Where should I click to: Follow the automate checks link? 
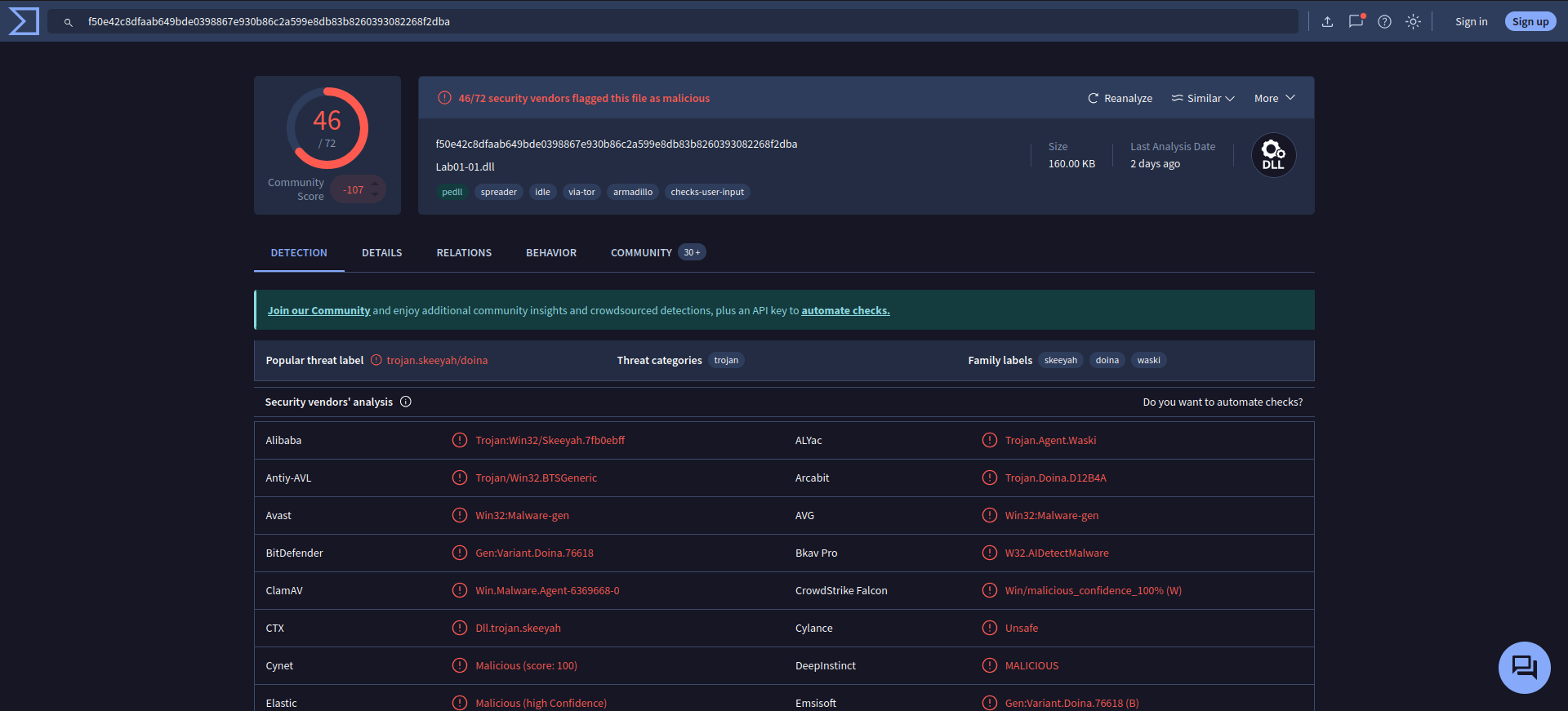pos(845,311)
